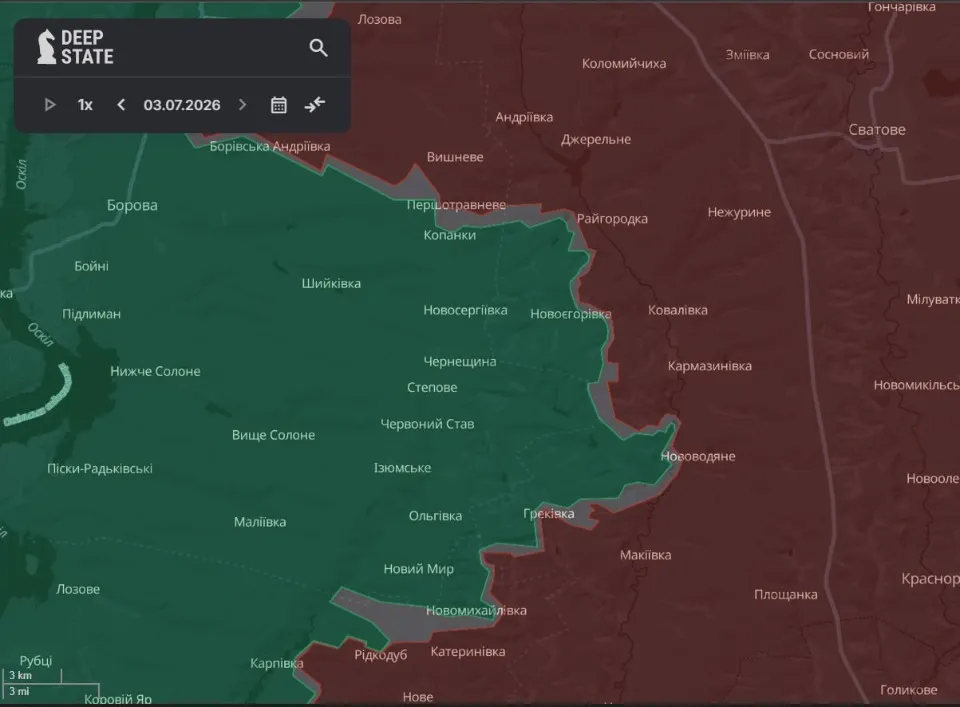Viewport: 960px width, 707px height.
Task: Open the map search magnifier
Action: coord(318,47)
